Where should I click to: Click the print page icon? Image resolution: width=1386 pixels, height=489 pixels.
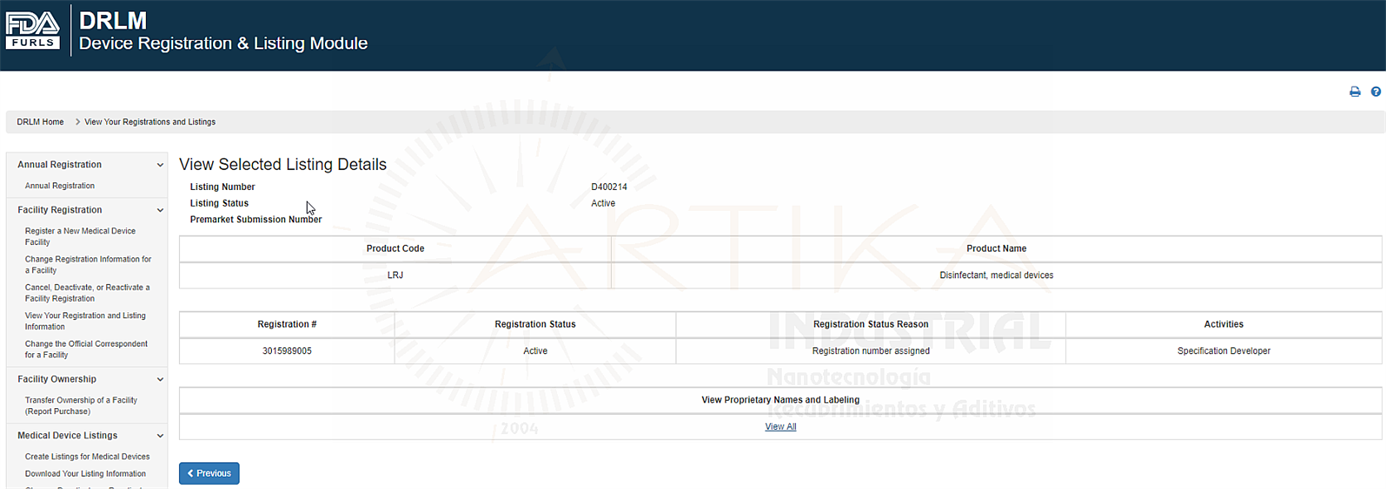(x=1355, y=92)
